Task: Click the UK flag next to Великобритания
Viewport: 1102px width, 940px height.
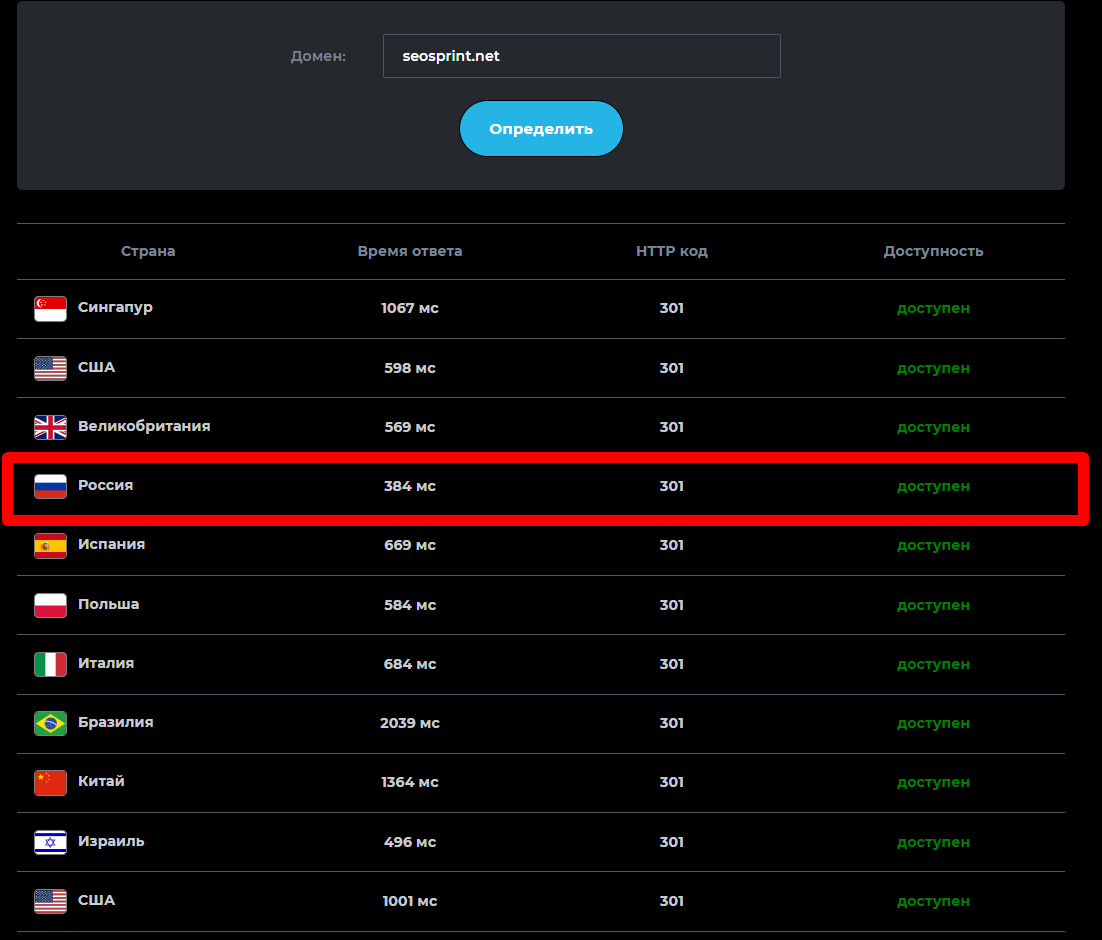Action: click(x=50, y=428)
